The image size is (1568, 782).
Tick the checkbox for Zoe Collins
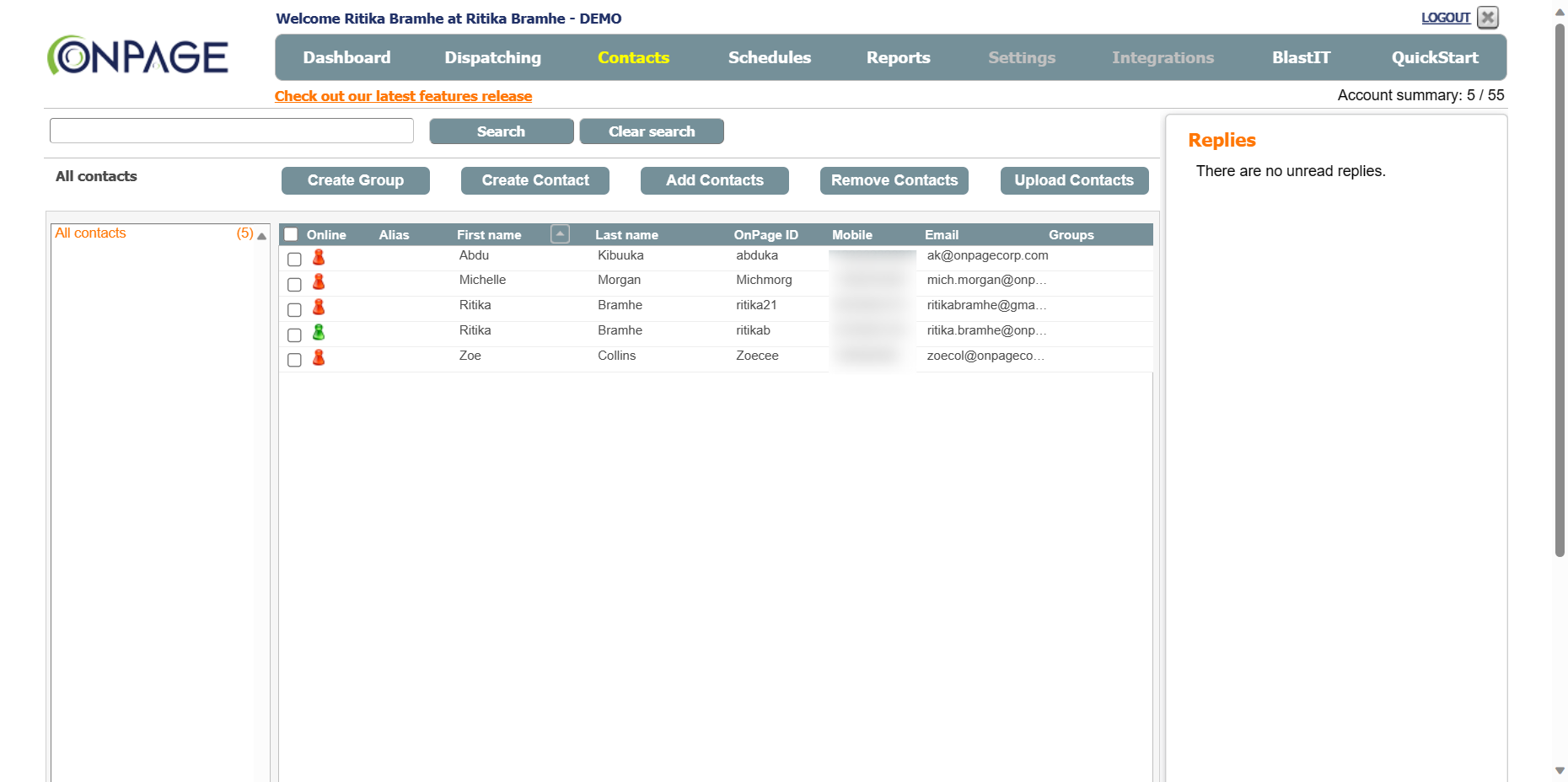click(294, 361)
